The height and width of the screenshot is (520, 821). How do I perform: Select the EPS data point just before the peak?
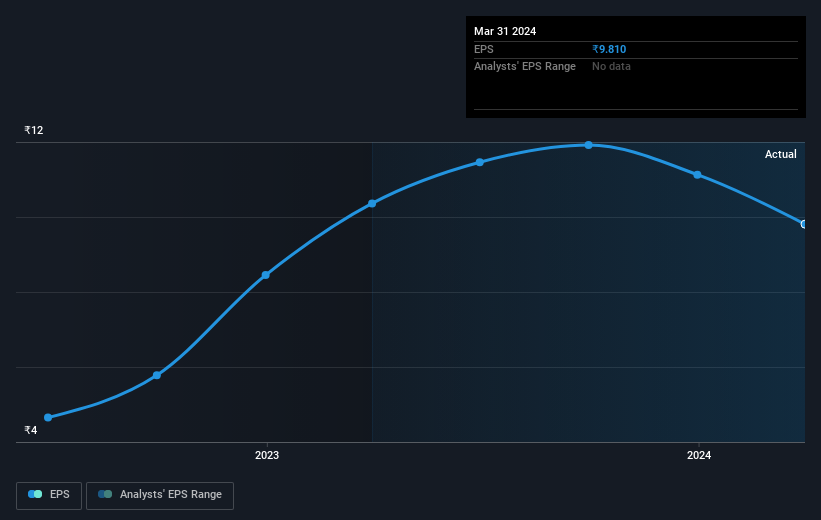click(480, 162)
